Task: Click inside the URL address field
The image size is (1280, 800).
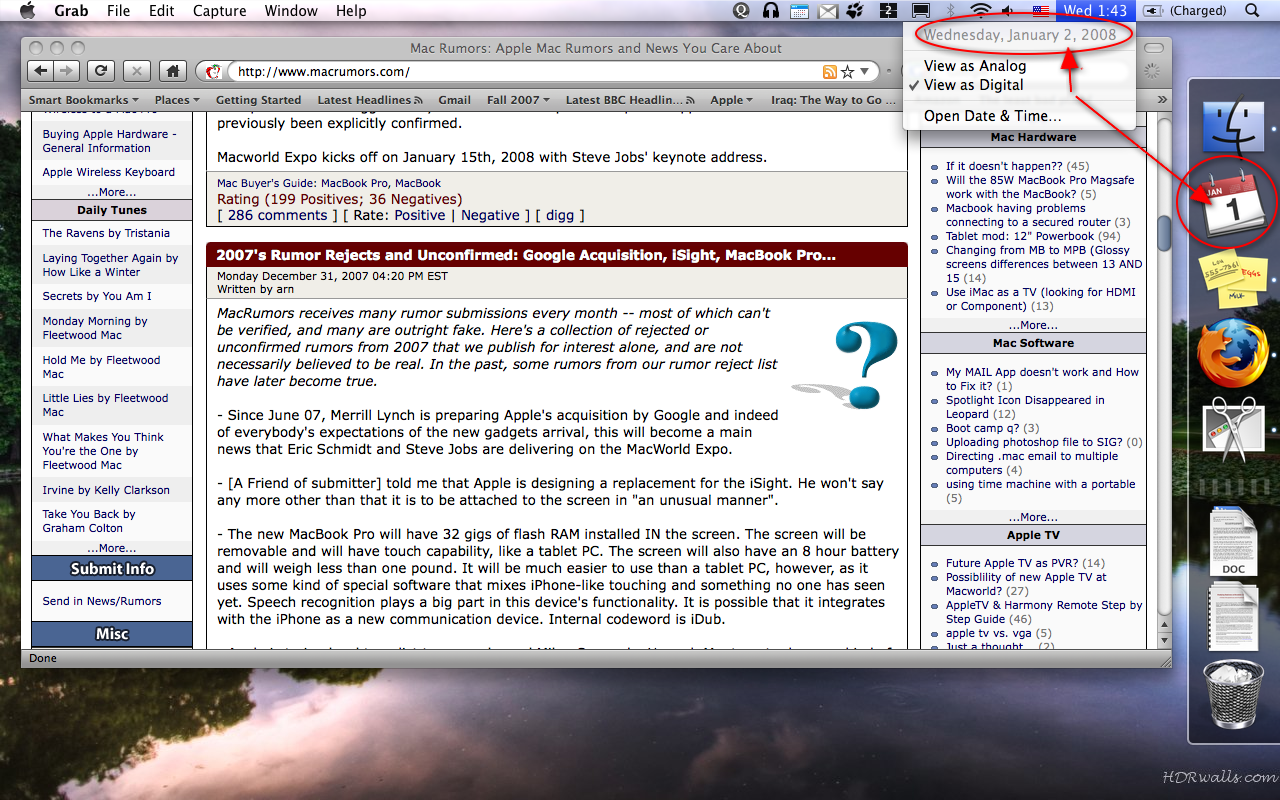Action: point(524,72)
